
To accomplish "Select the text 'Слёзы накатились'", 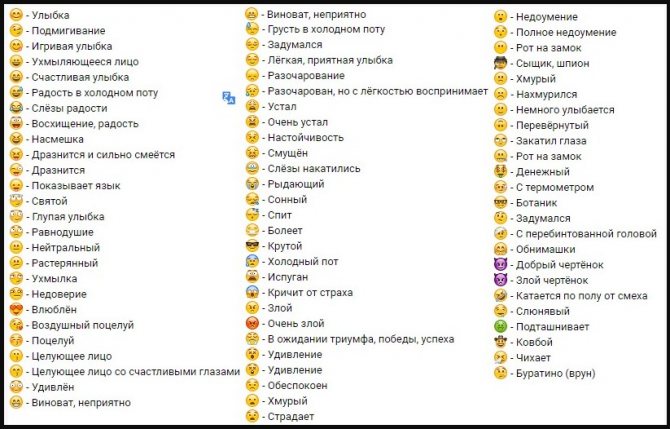I will [x=314, y=169].
